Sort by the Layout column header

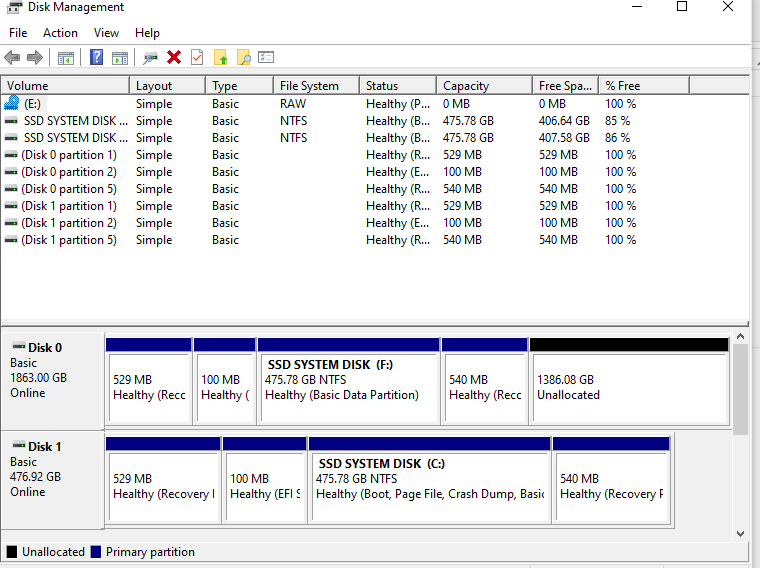click(168, 86)
